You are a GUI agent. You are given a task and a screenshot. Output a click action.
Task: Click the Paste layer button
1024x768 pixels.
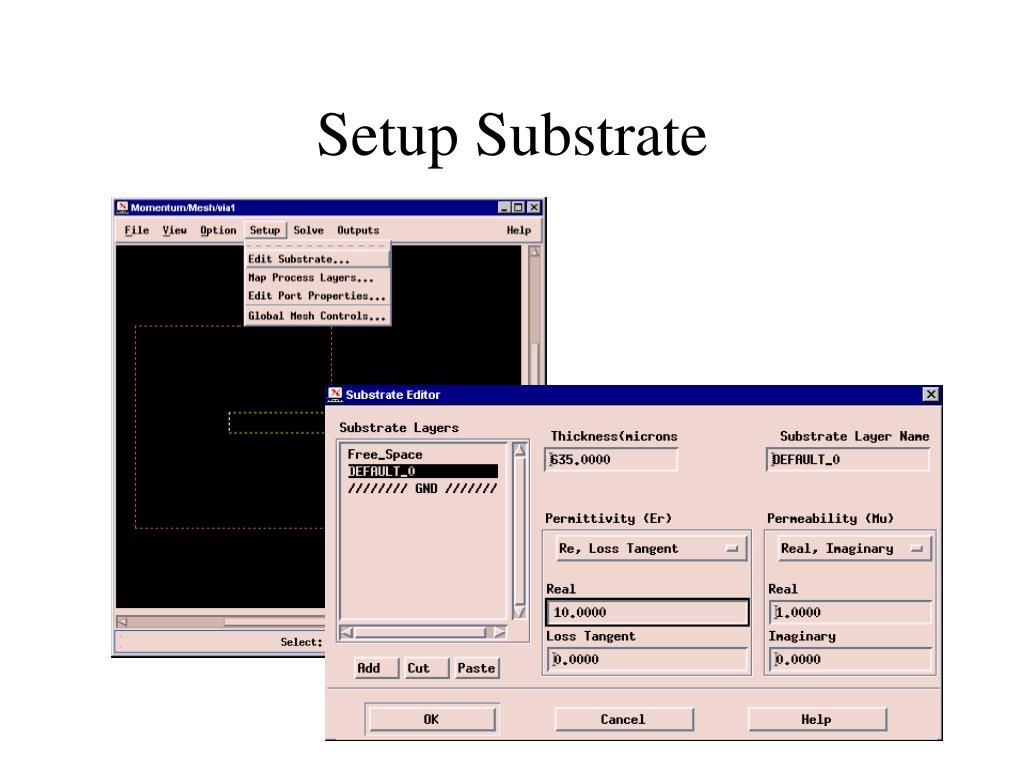pyautogui.click(x=476, y=668)
